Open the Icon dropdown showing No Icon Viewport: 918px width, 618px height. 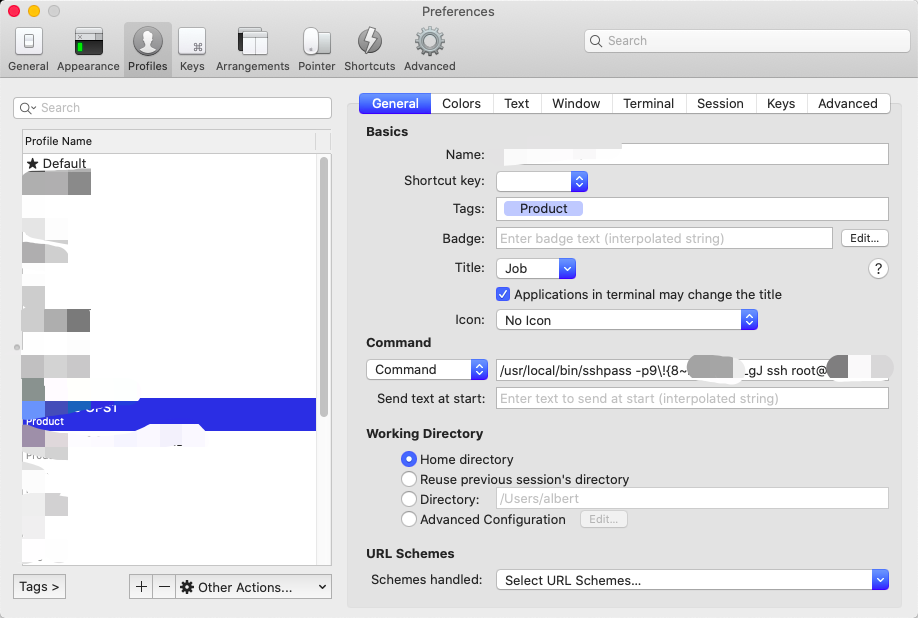pos(627,320)
